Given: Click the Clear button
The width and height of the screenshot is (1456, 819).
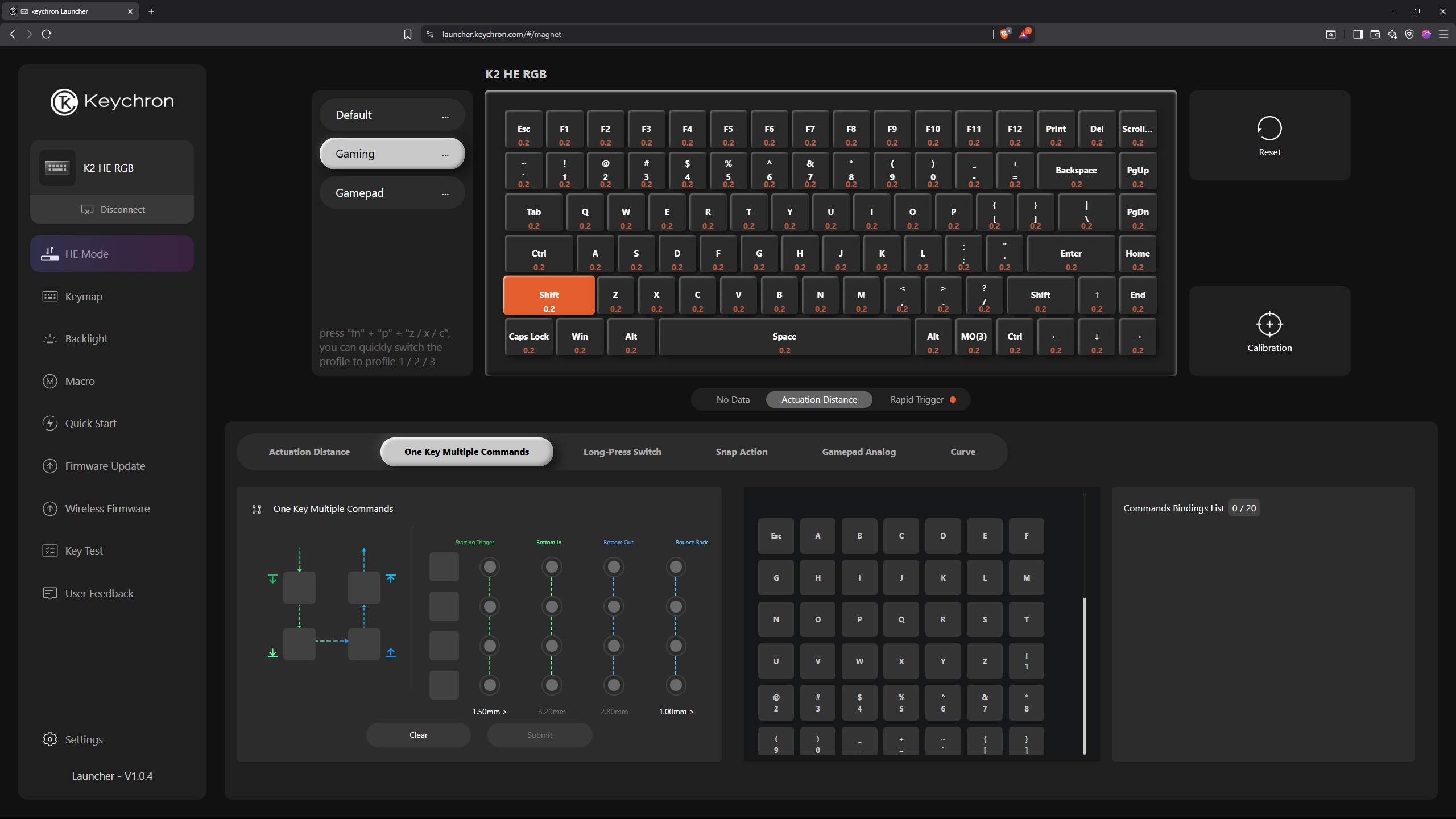Looking at the screenshot, I should pos(418,735).
